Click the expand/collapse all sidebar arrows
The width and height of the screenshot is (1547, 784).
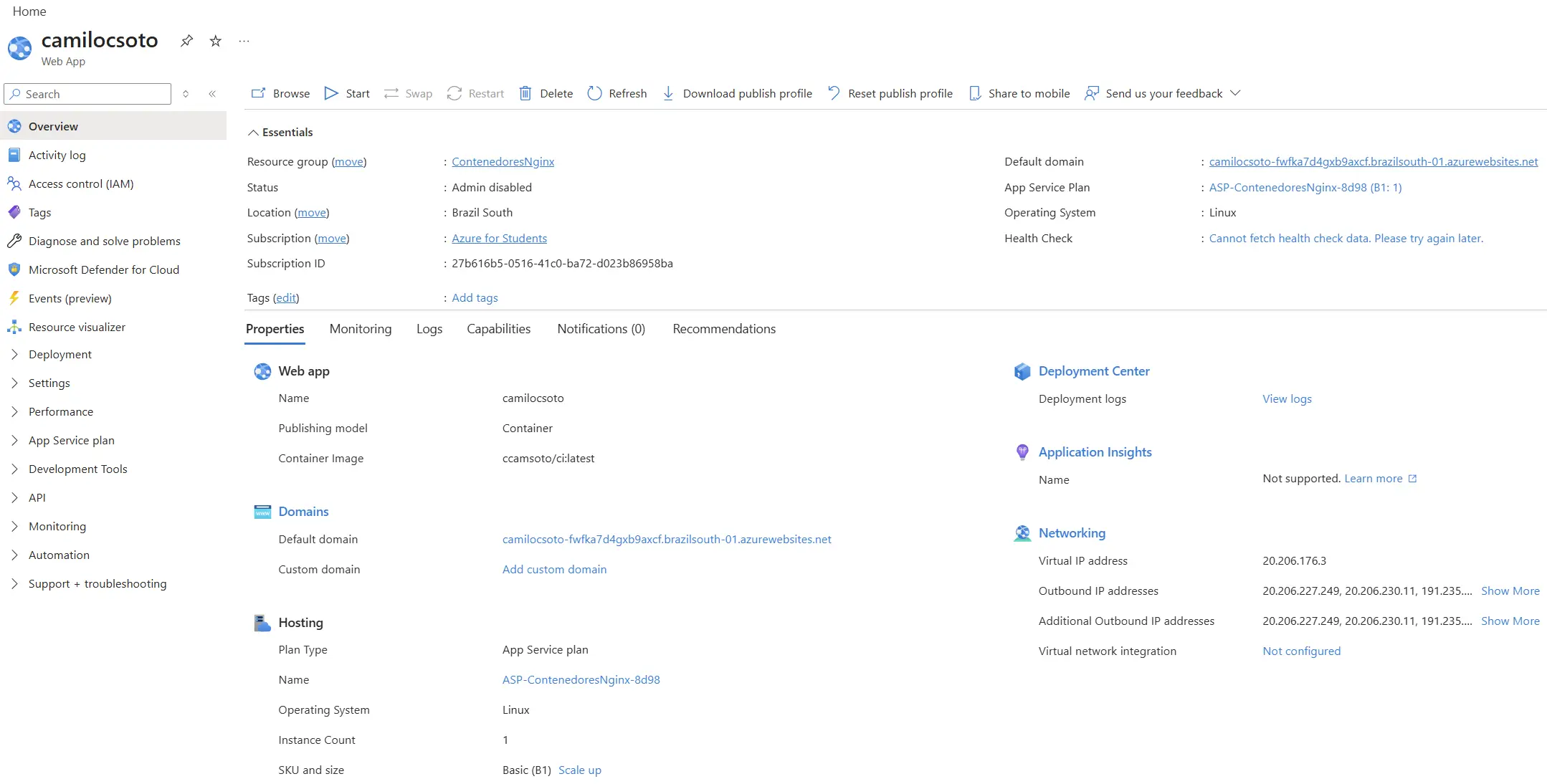click(x=186, y=94)
